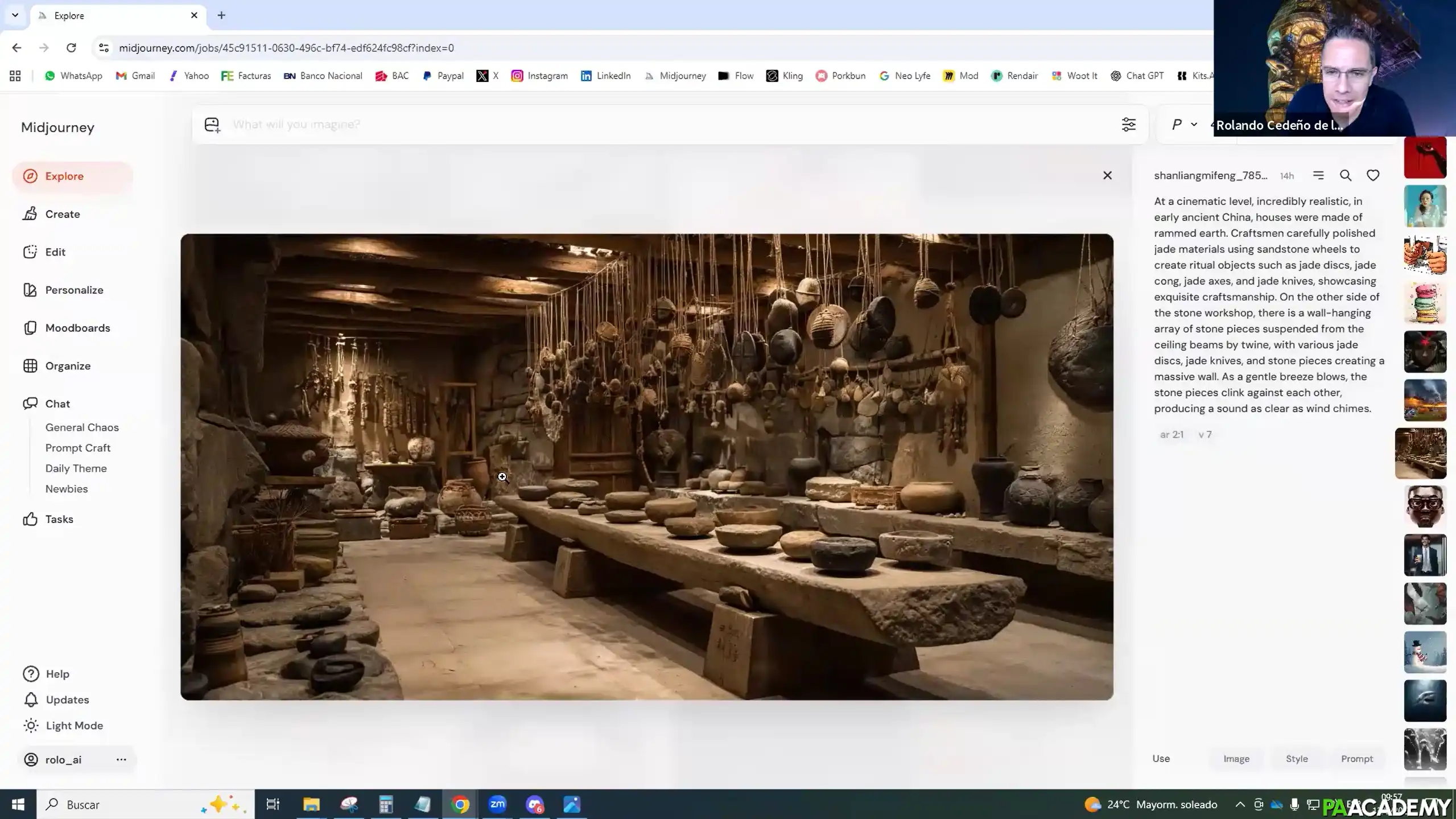Viewport: 1456px width, 819px height.
Task: Copy the Style with the Style button
Action: tap(1296, 758)
